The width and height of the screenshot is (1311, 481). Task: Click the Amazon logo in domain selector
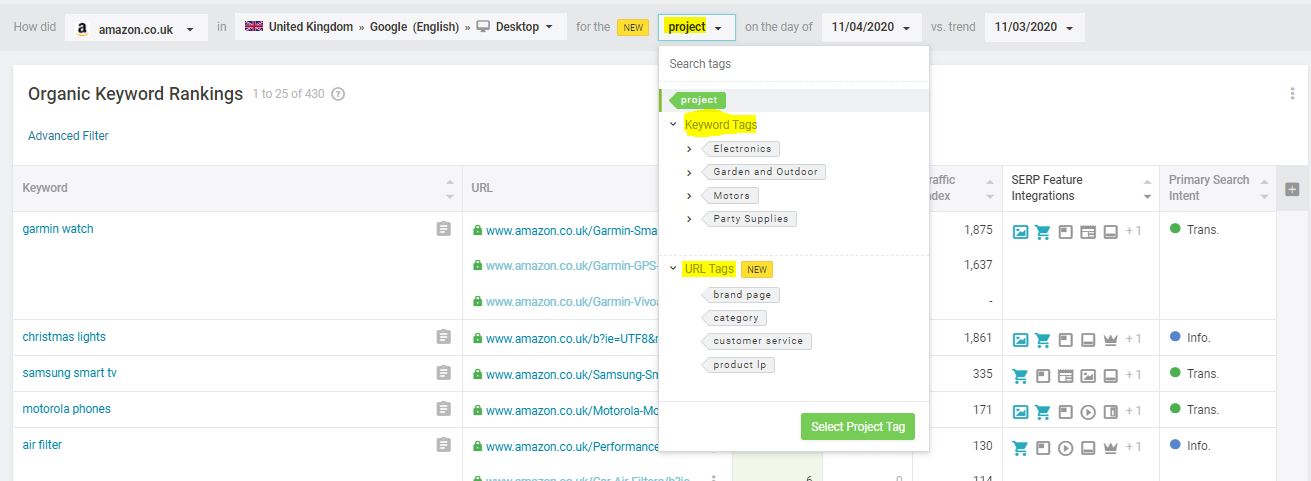coord(83,29)
